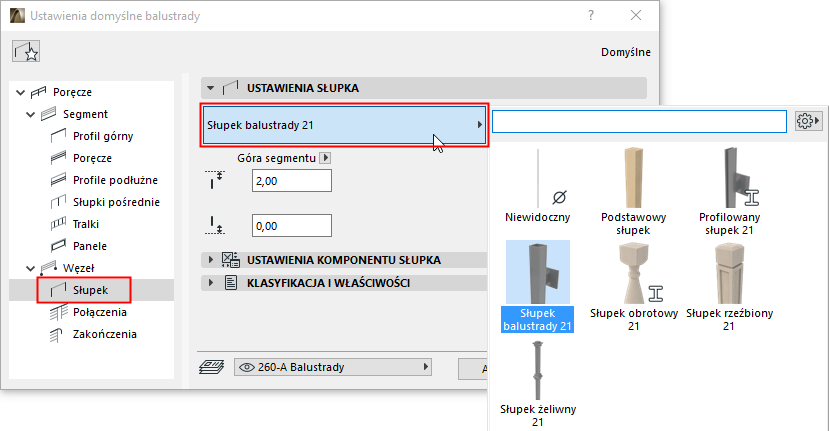The width and height of the screenshot is (829, 431).
Task: Collapse the USTAWIENIA SŁUPKA panel
Action: [210, 88]
